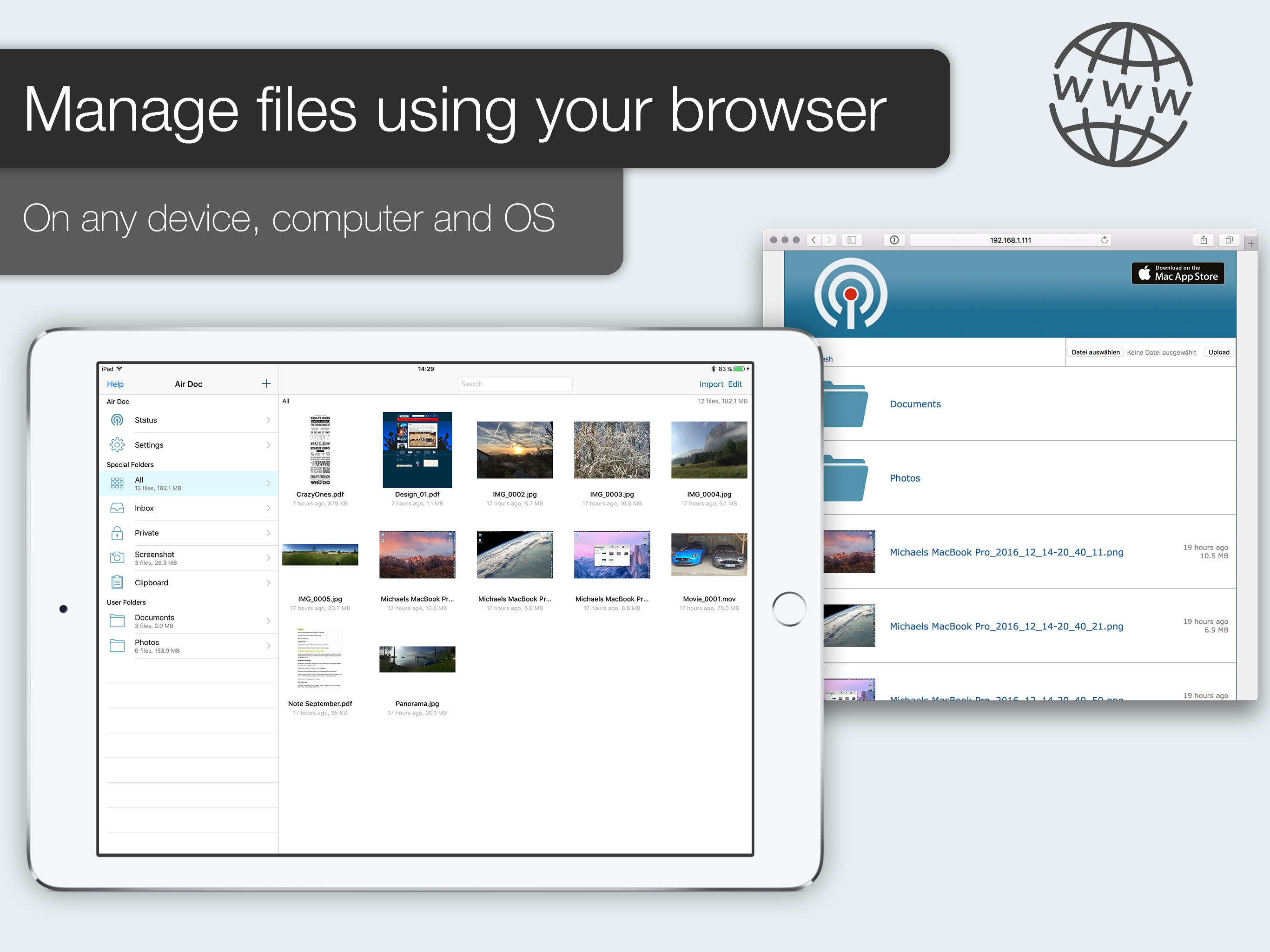Screen dimensions: 1270x952
Task: Click browser reload icon in address bar
Action: pyautogui.click(x=1104, y=240)
